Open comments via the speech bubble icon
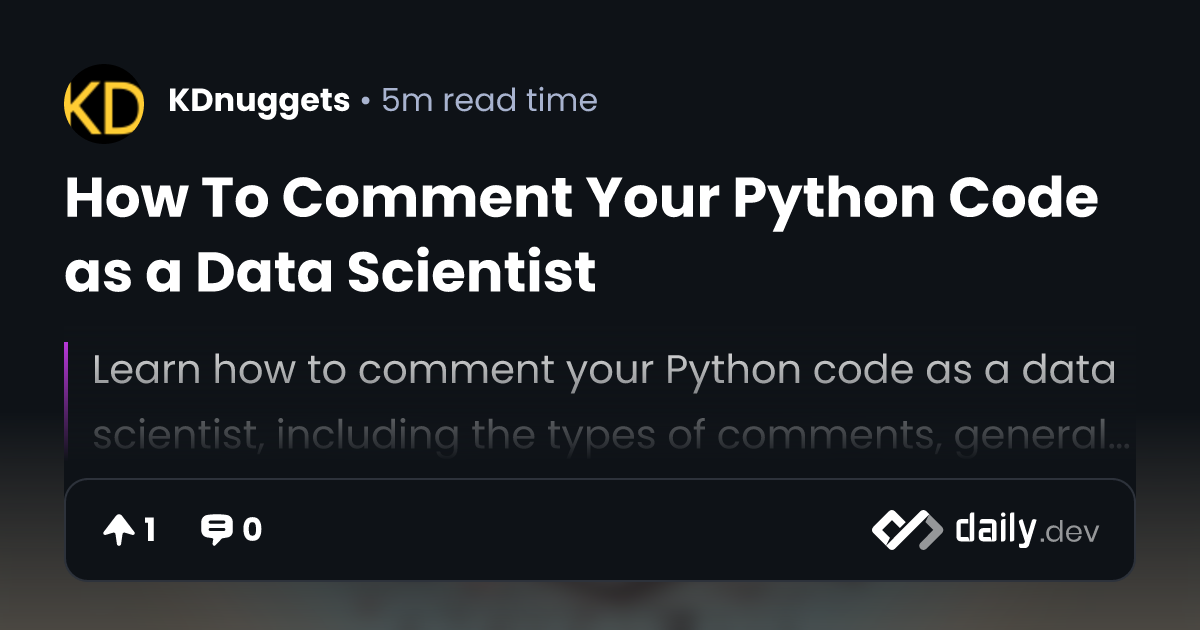This screenshot has height=630, width=1200. (216, 530)
